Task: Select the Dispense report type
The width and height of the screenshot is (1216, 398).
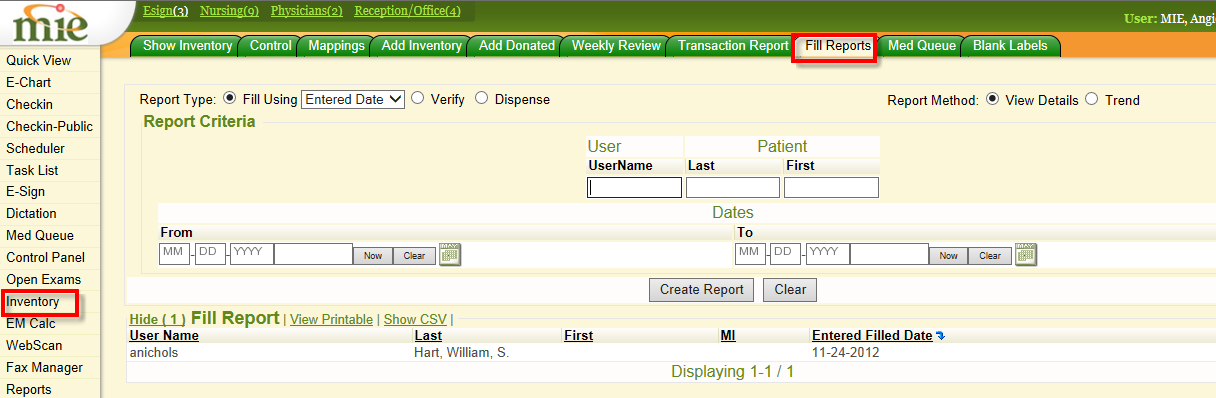Action: pyautogui.click(x=482, y=99)
